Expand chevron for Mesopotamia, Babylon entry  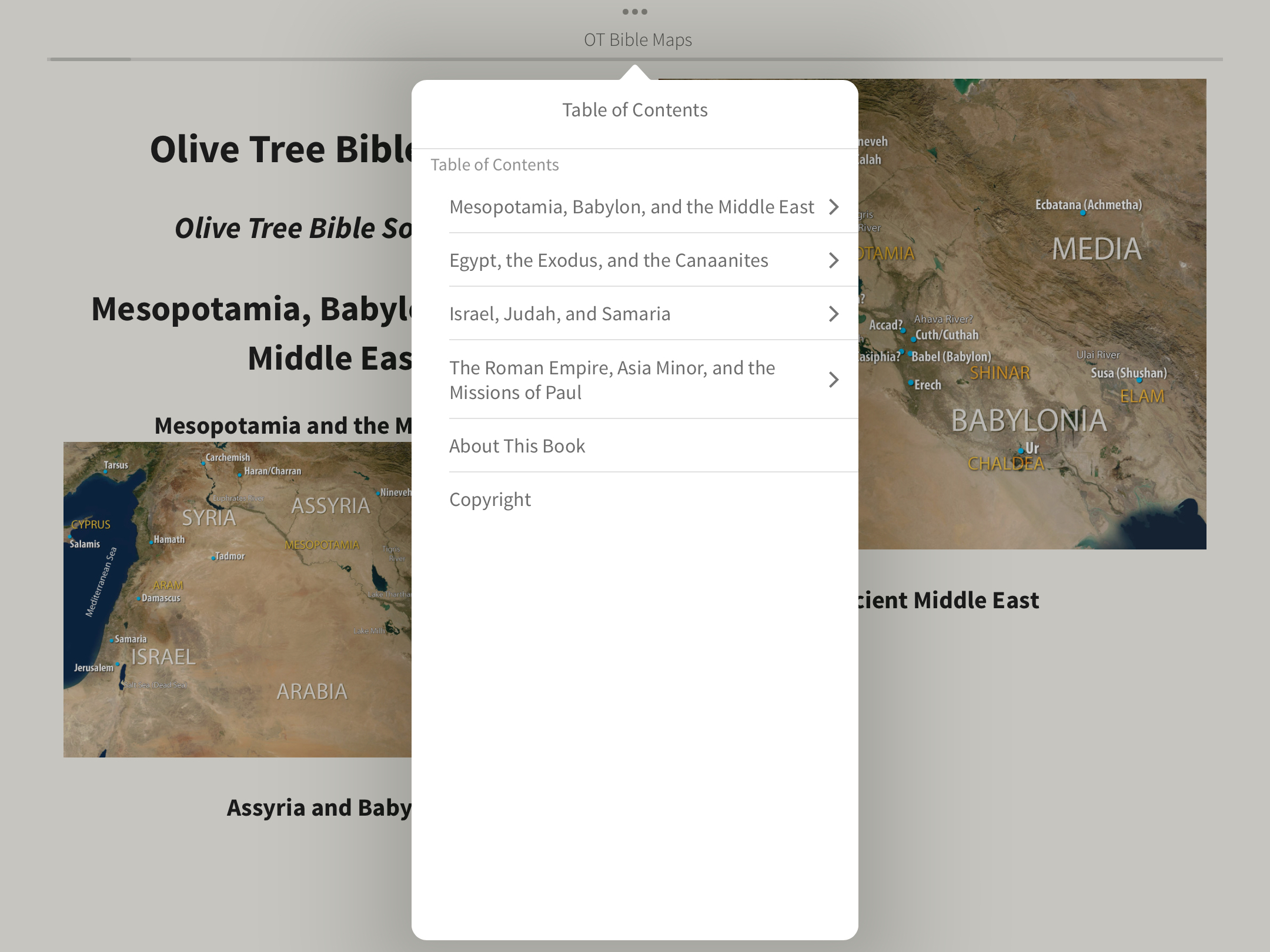pyautogui.click(x=833, y=207)
